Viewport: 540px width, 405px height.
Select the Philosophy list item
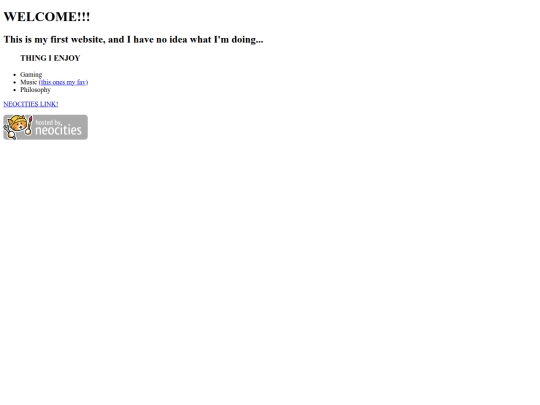35,90
